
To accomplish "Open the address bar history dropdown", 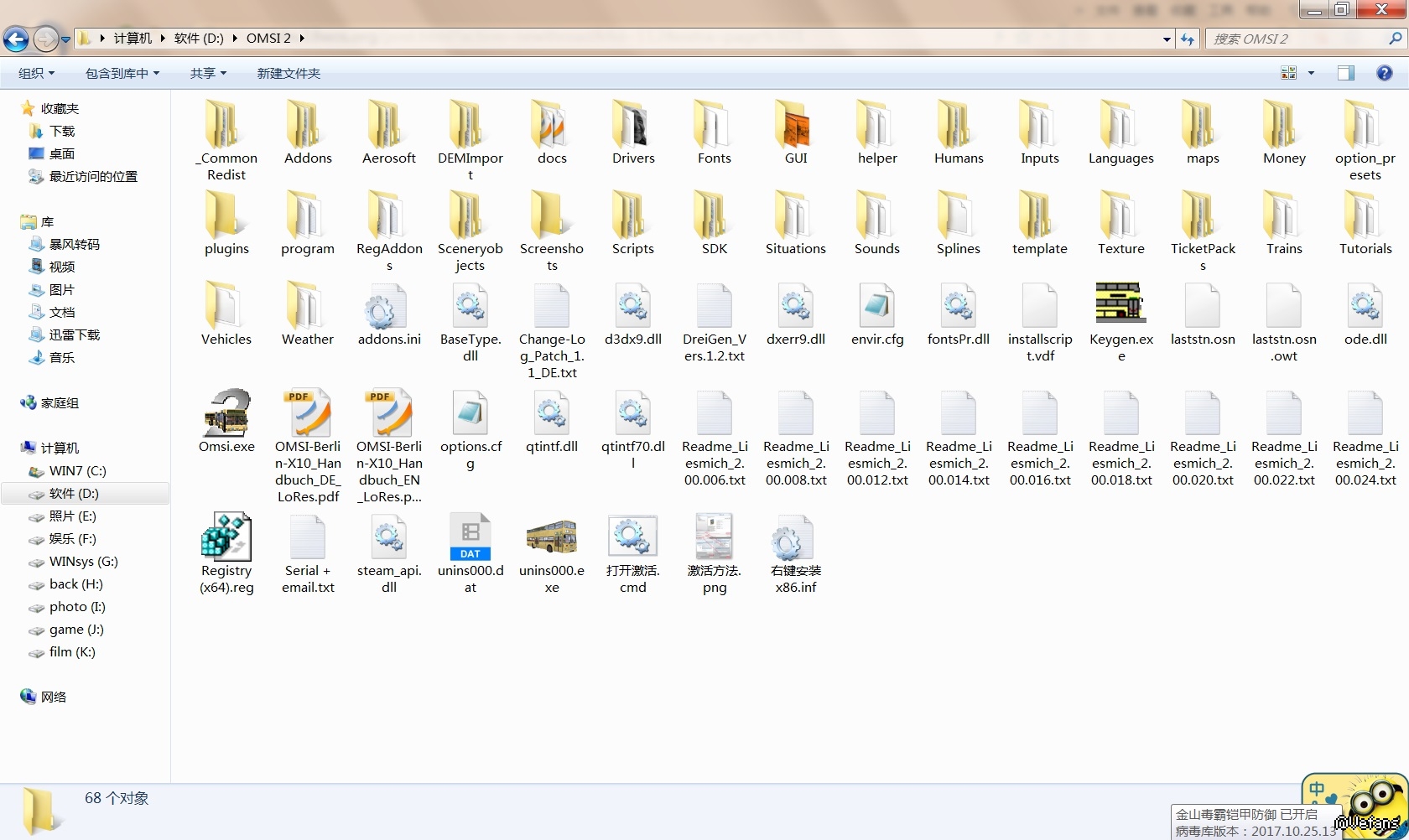I will (1167, 39).
